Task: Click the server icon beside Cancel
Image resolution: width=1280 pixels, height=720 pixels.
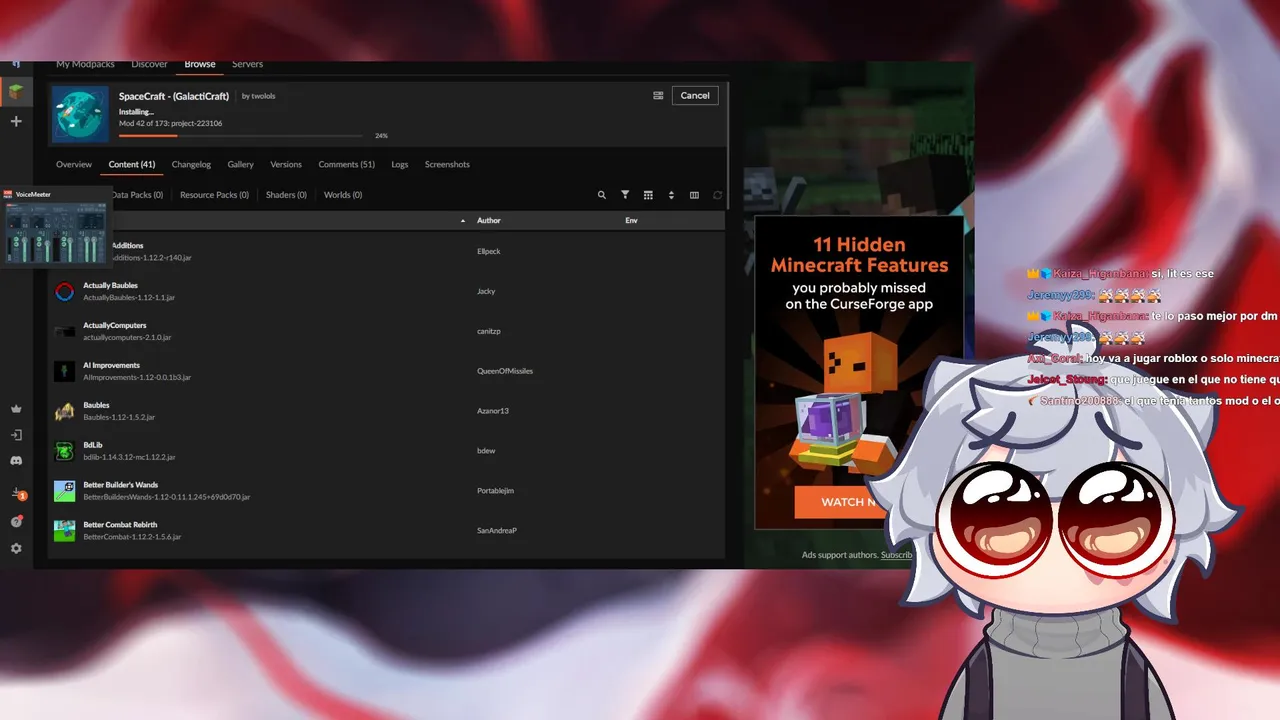Action: [x=658, y=96]
